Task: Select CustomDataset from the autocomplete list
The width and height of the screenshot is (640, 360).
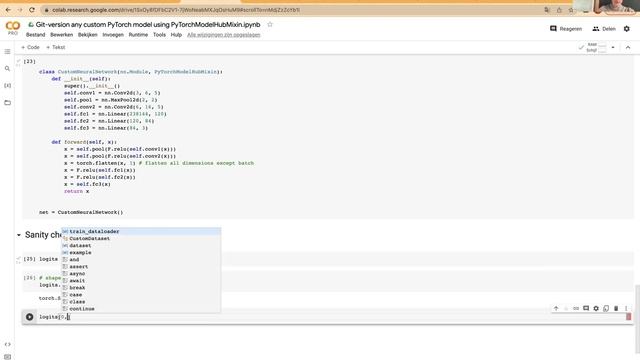Action: pyautogui.click(x=141, y=238)
